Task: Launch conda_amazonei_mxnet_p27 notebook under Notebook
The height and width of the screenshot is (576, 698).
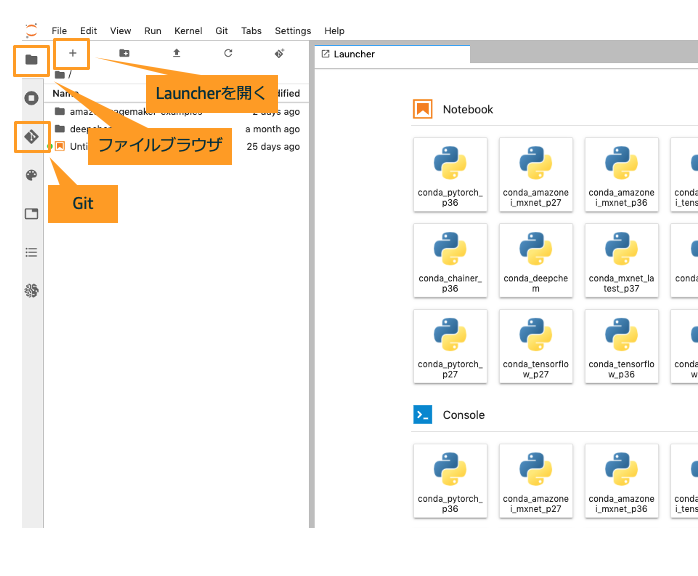Action: click(536, 174)
